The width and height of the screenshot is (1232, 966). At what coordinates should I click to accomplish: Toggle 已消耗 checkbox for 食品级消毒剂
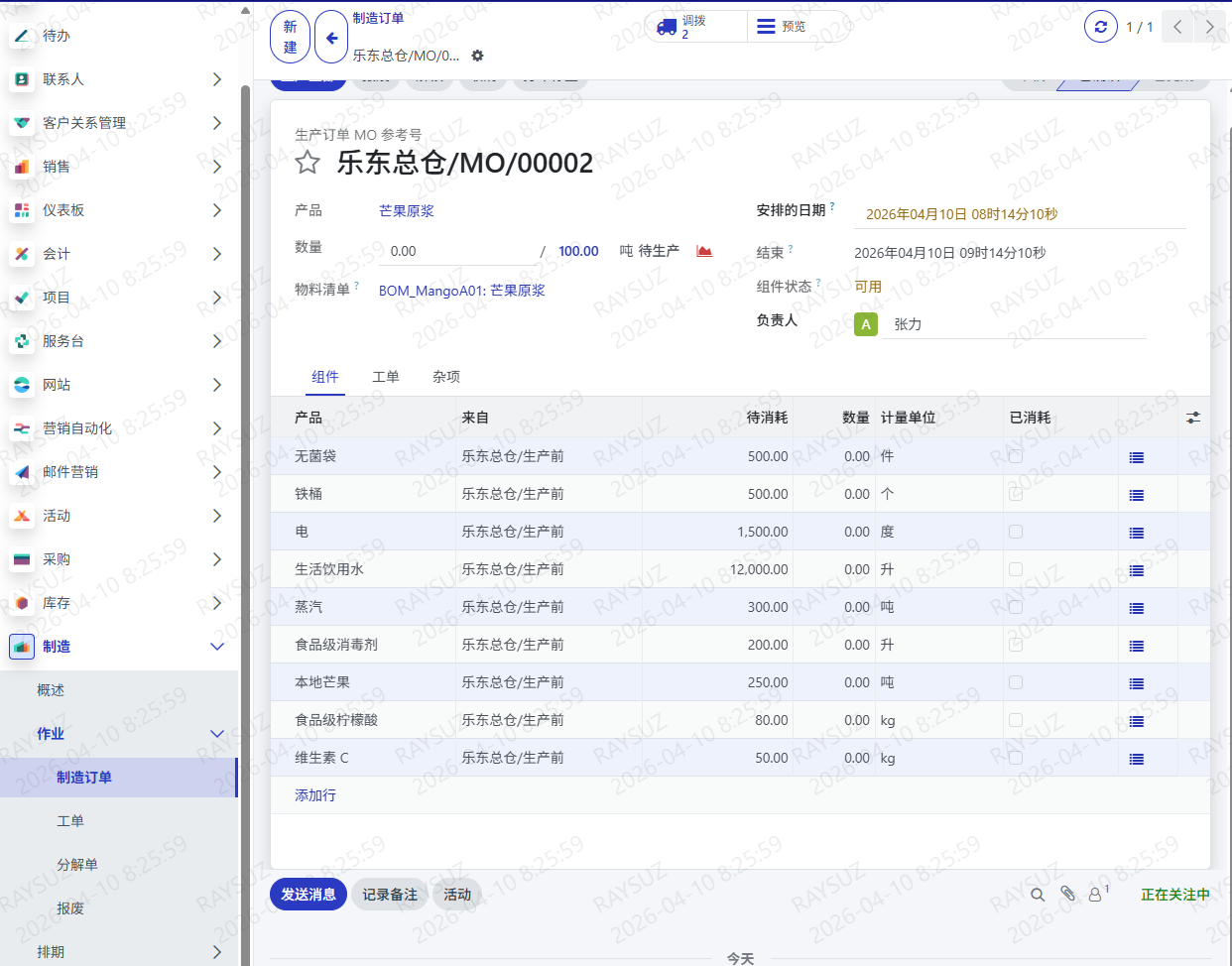click(1016, 645)
